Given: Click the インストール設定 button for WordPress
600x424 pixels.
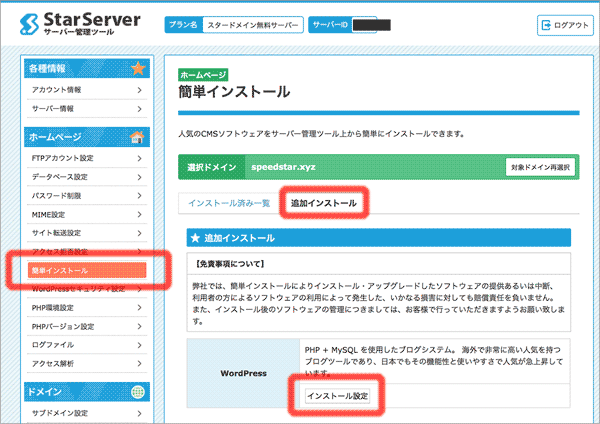Looking at the screenshot, I should pyautogui.click(x=337, y=396).
